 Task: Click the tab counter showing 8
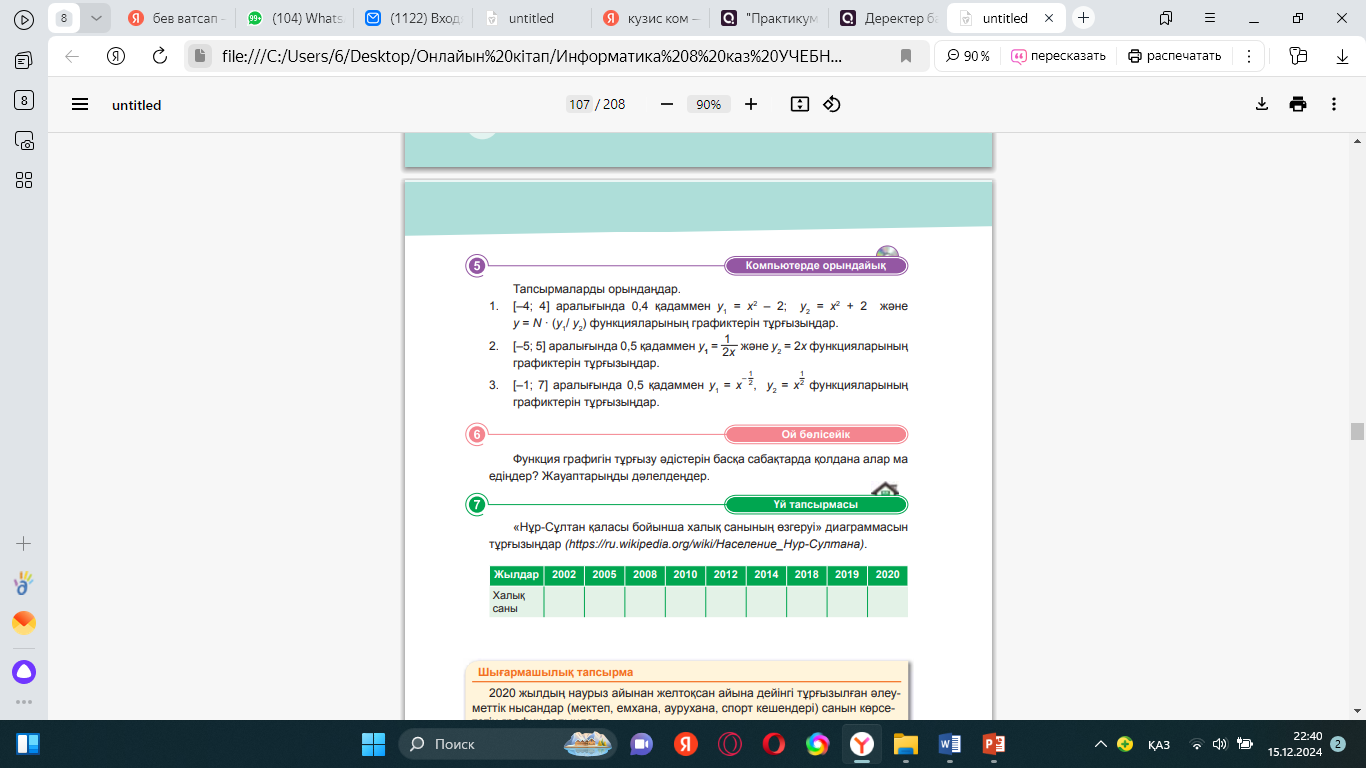[x=65, y=18]
